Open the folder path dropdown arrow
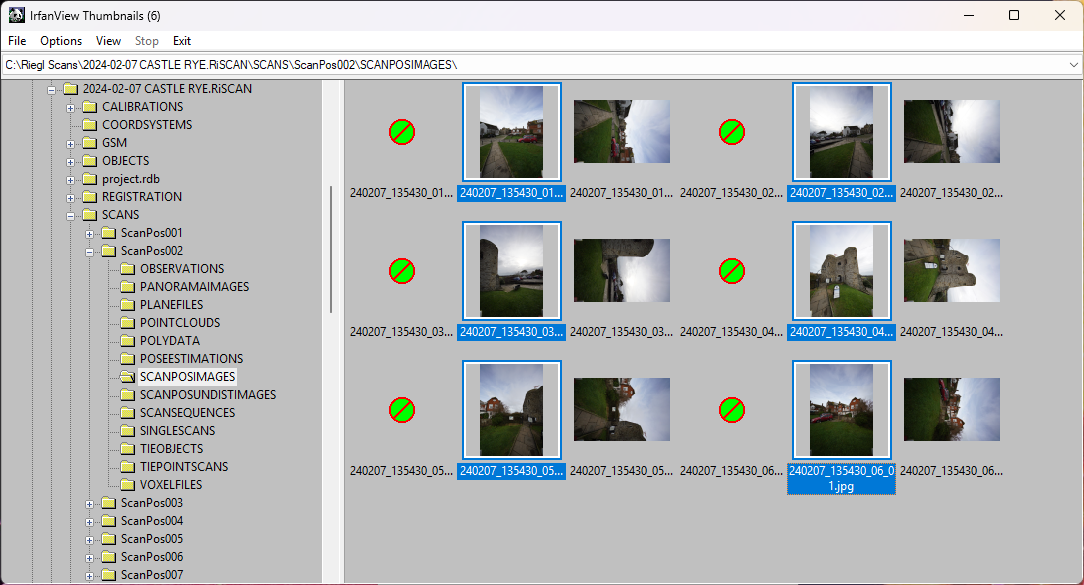1084x585 pixels. [1073, 65]
